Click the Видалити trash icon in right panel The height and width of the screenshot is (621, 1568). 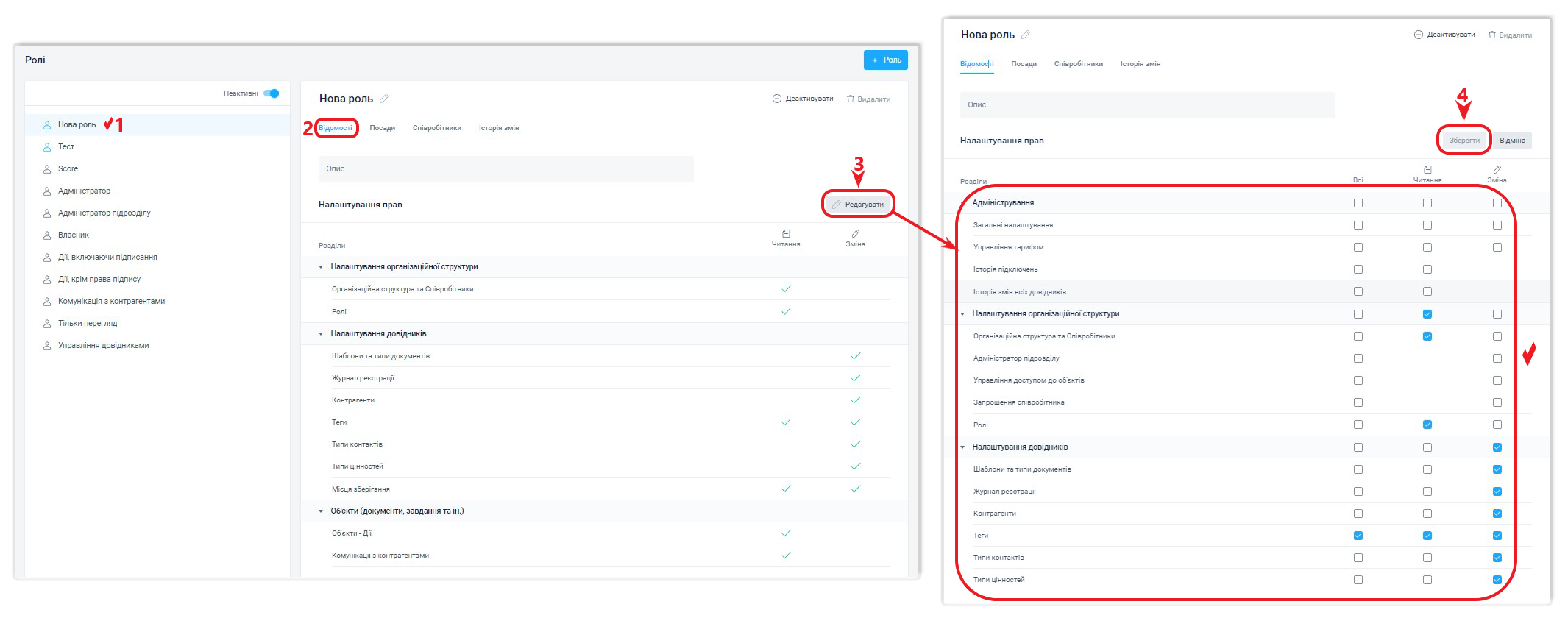[1492, 35]
